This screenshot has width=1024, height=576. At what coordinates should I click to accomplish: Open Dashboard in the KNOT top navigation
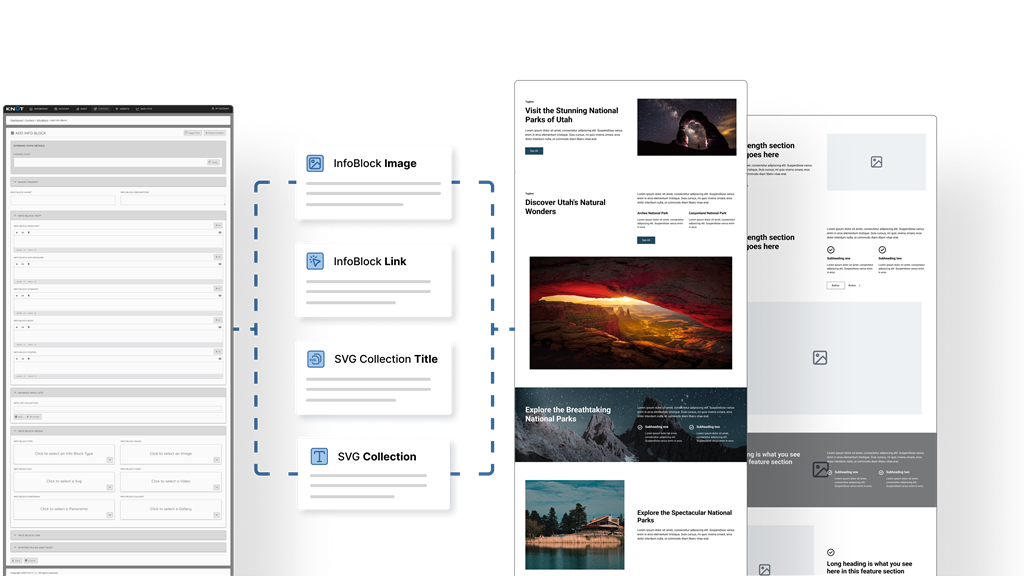(x=39, y=109)
